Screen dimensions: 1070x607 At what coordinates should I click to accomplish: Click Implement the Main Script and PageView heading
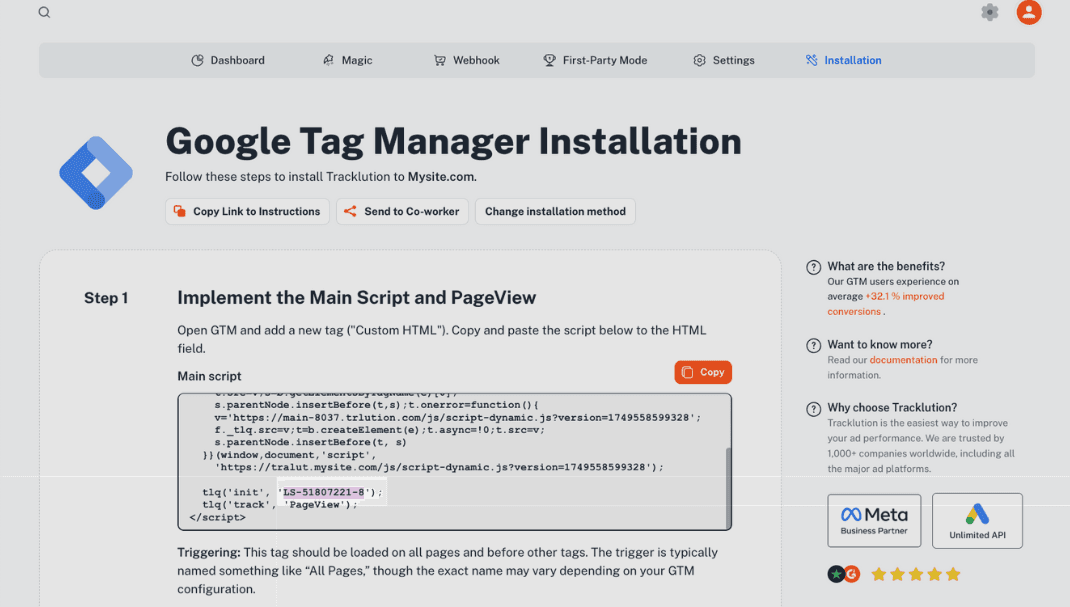(x=357, y=298)
